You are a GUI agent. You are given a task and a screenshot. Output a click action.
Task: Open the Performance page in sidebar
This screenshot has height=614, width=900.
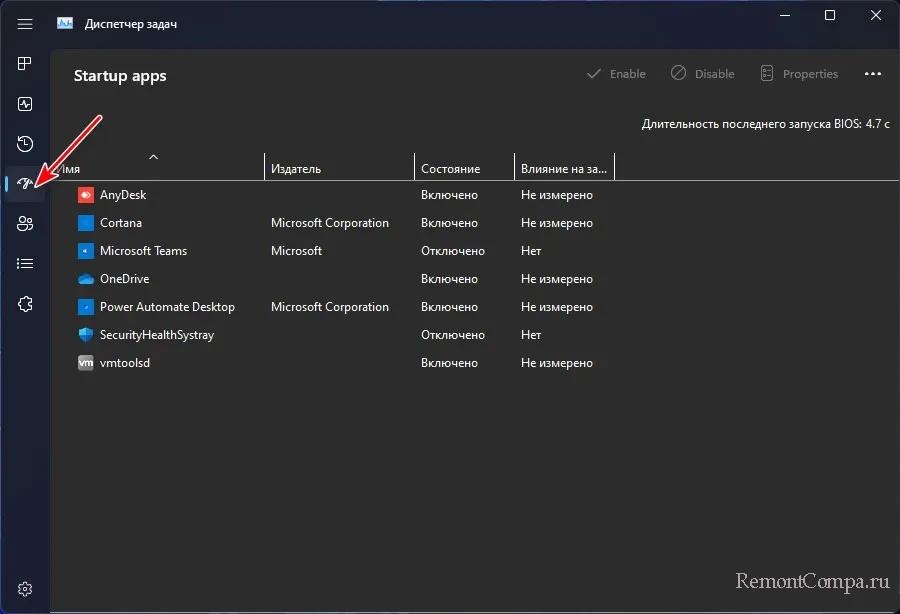[25, 104]
